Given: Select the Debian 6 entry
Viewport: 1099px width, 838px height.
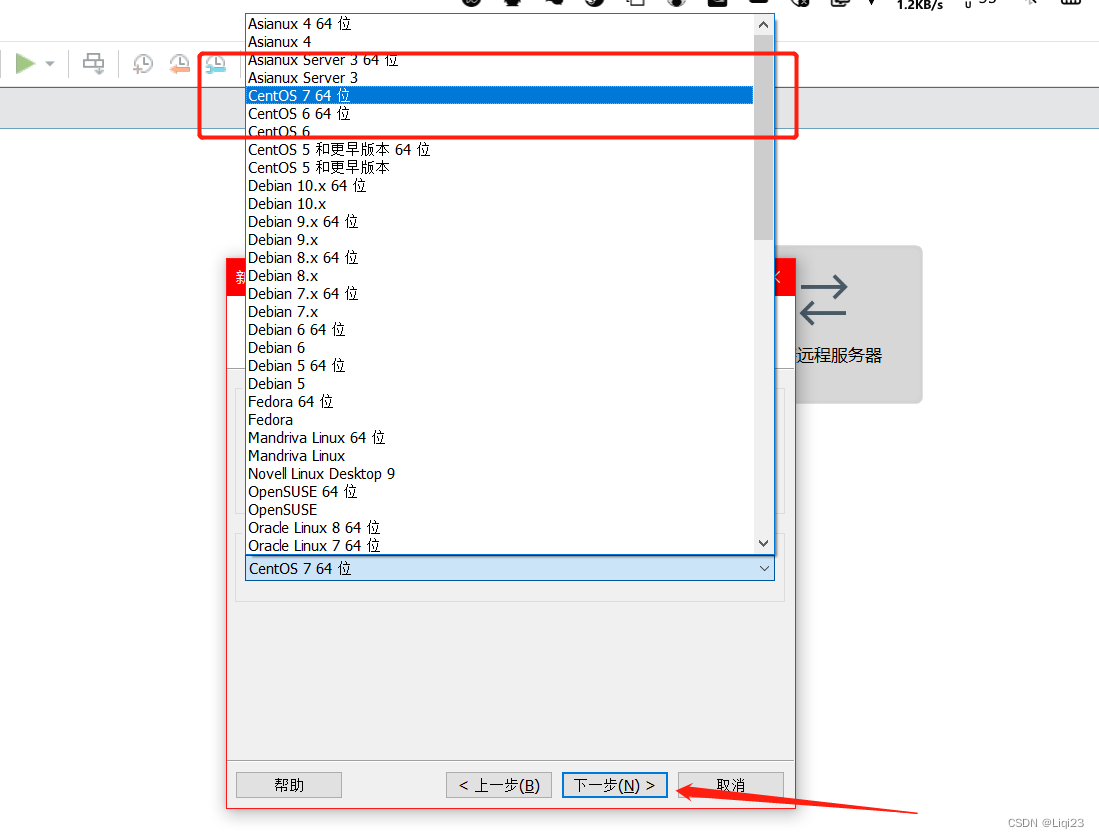Looking at the screenshot, I should pyautogui.click(x=500, y=348).
